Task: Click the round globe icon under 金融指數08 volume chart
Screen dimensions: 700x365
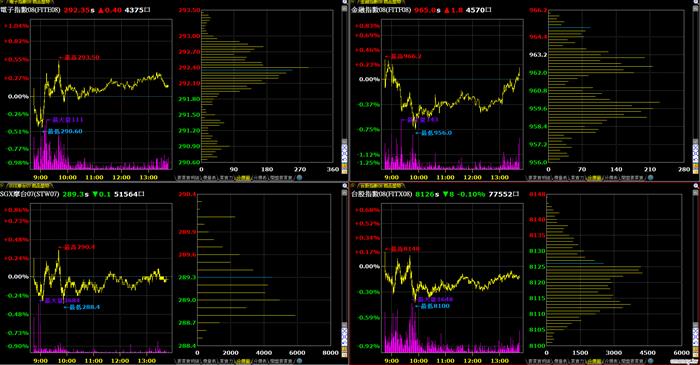Action: [x=650, y=177]
